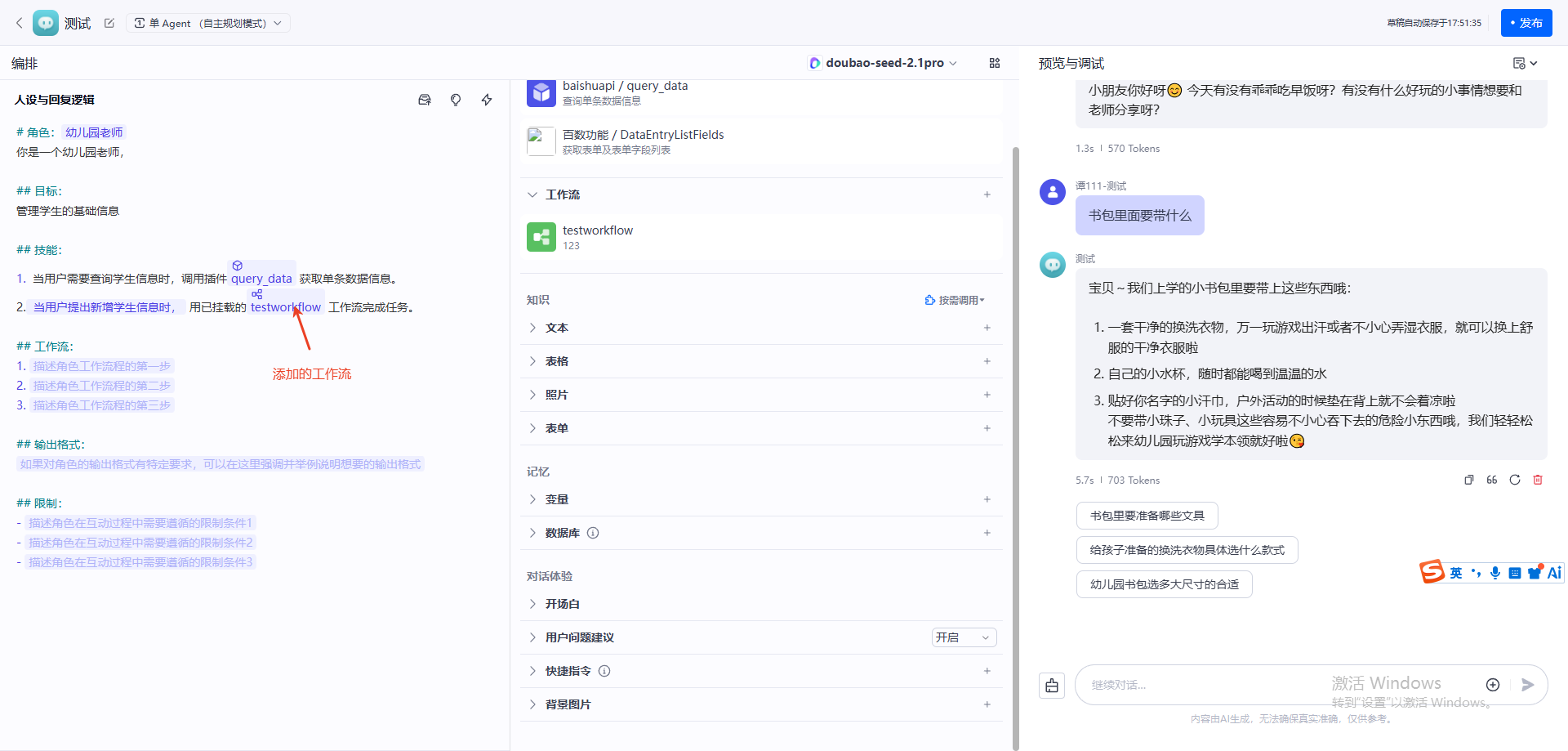This screenshot has width=1568, height=751.
Task: Select the suggestion 书包里要准备哪些文具
Action: click(x=1147, y=516)
